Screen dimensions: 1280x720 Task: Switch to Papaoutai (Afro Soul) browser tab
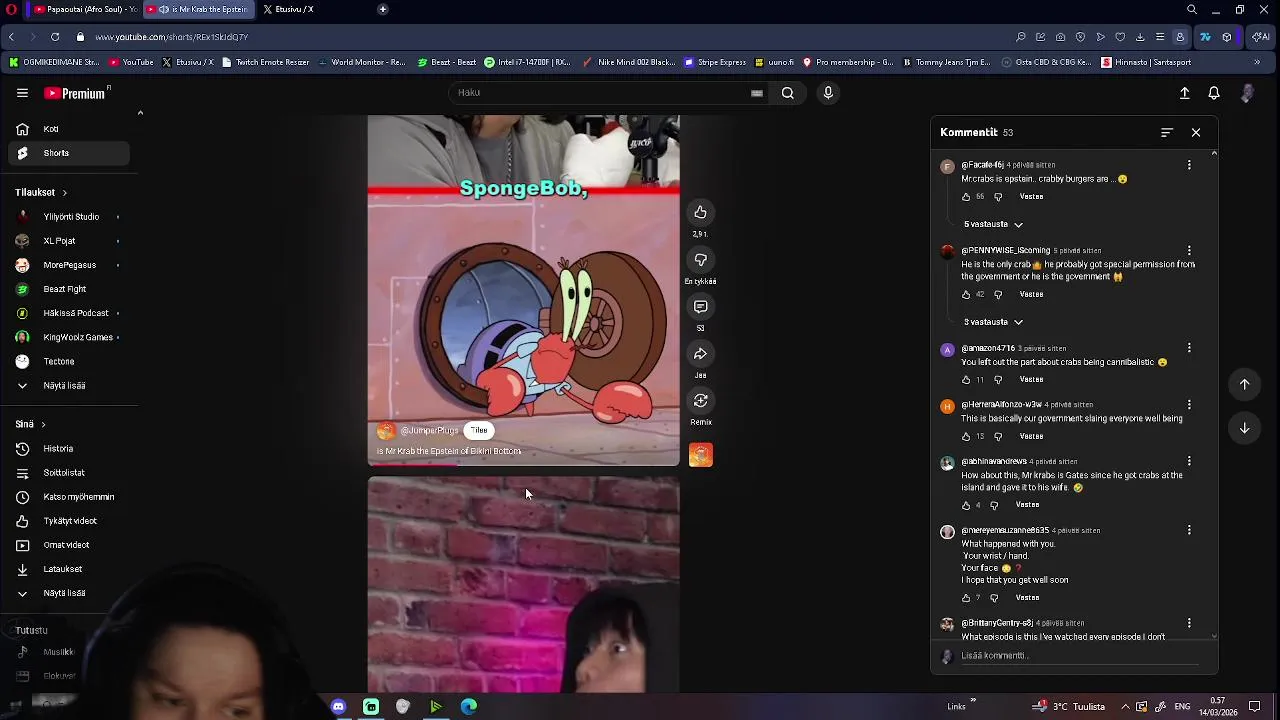(x=84, y=9)
